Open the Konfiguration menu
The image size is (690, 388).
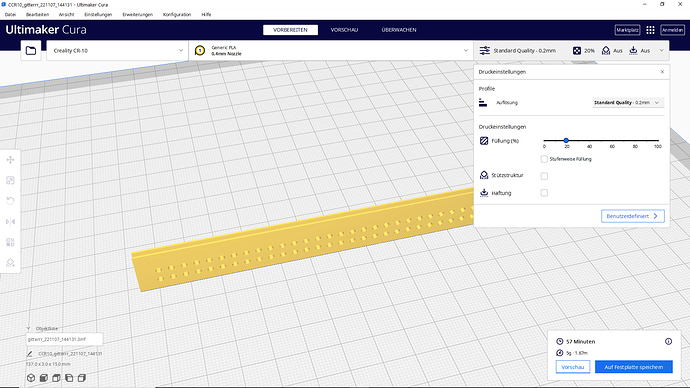177,15
